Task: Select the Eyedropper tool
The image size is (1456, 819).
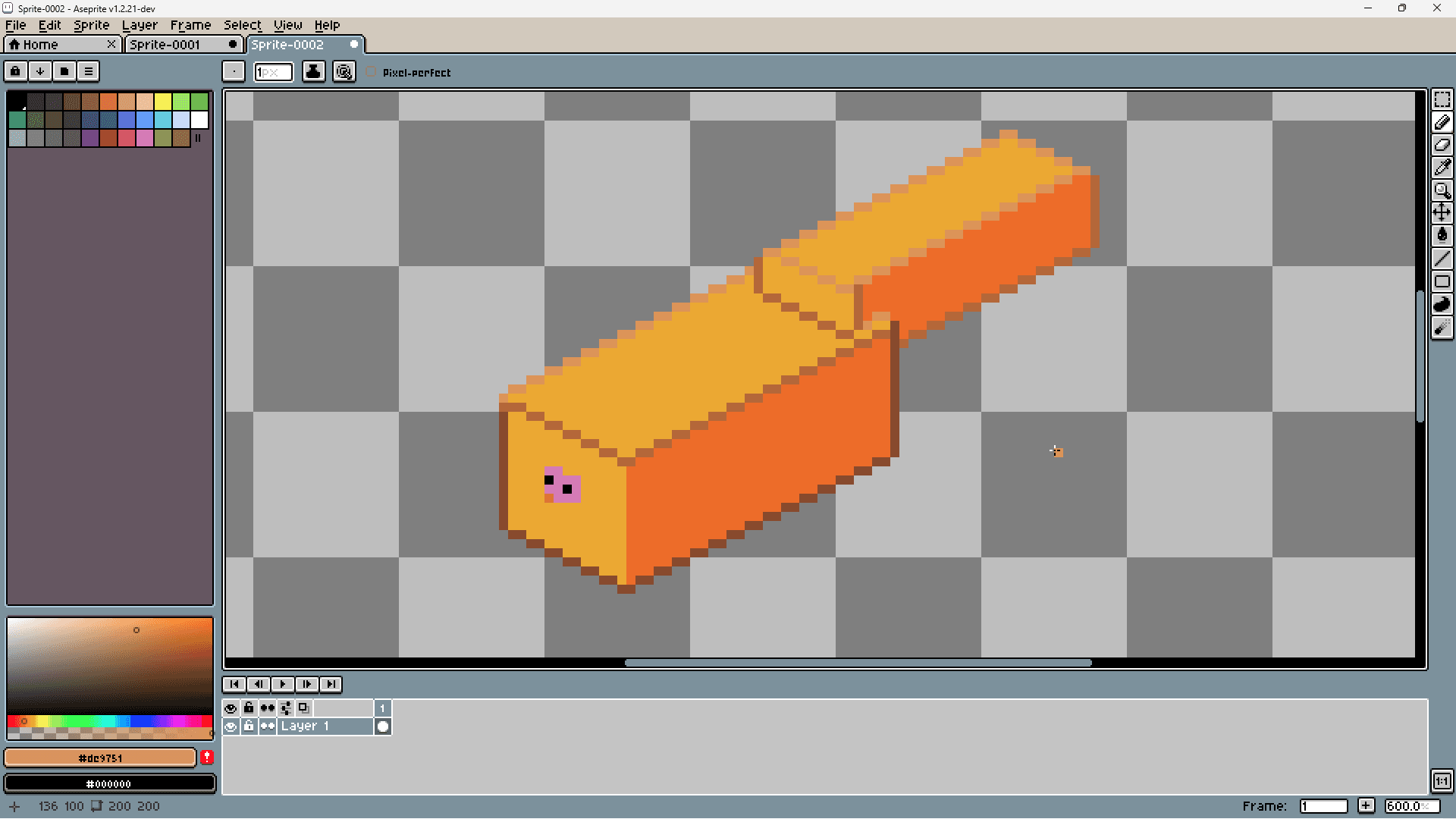Action: (1442, 168)
